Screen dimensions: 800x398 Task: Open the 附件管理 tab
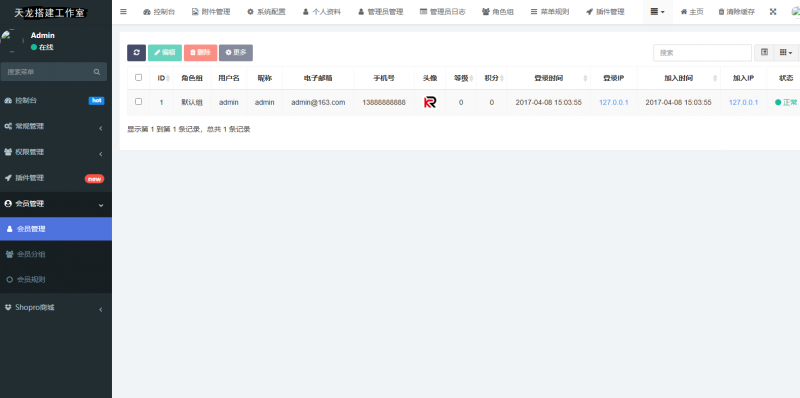click(x=211, y=12)
